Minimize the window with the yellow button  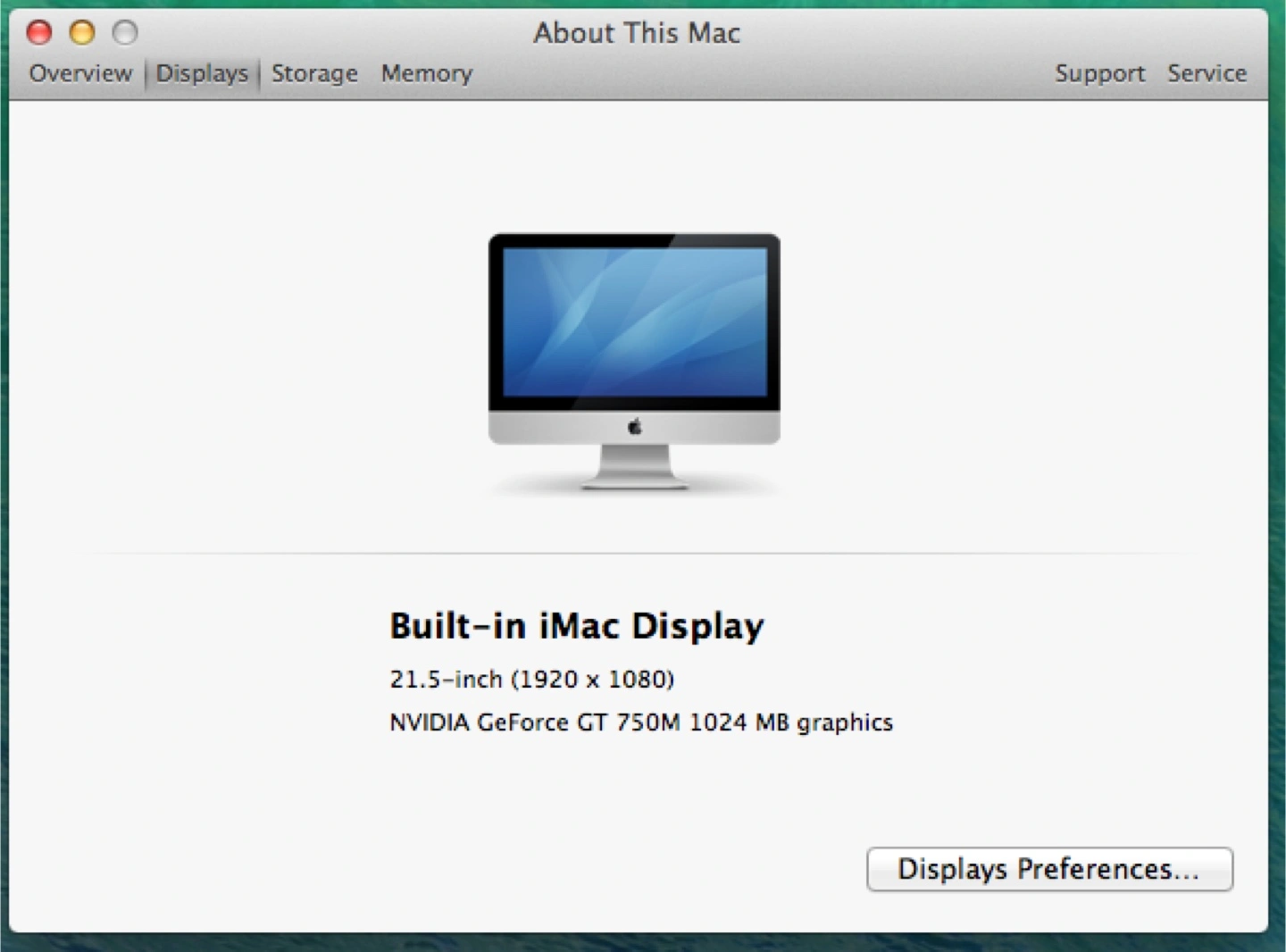(x=82, y=33)
